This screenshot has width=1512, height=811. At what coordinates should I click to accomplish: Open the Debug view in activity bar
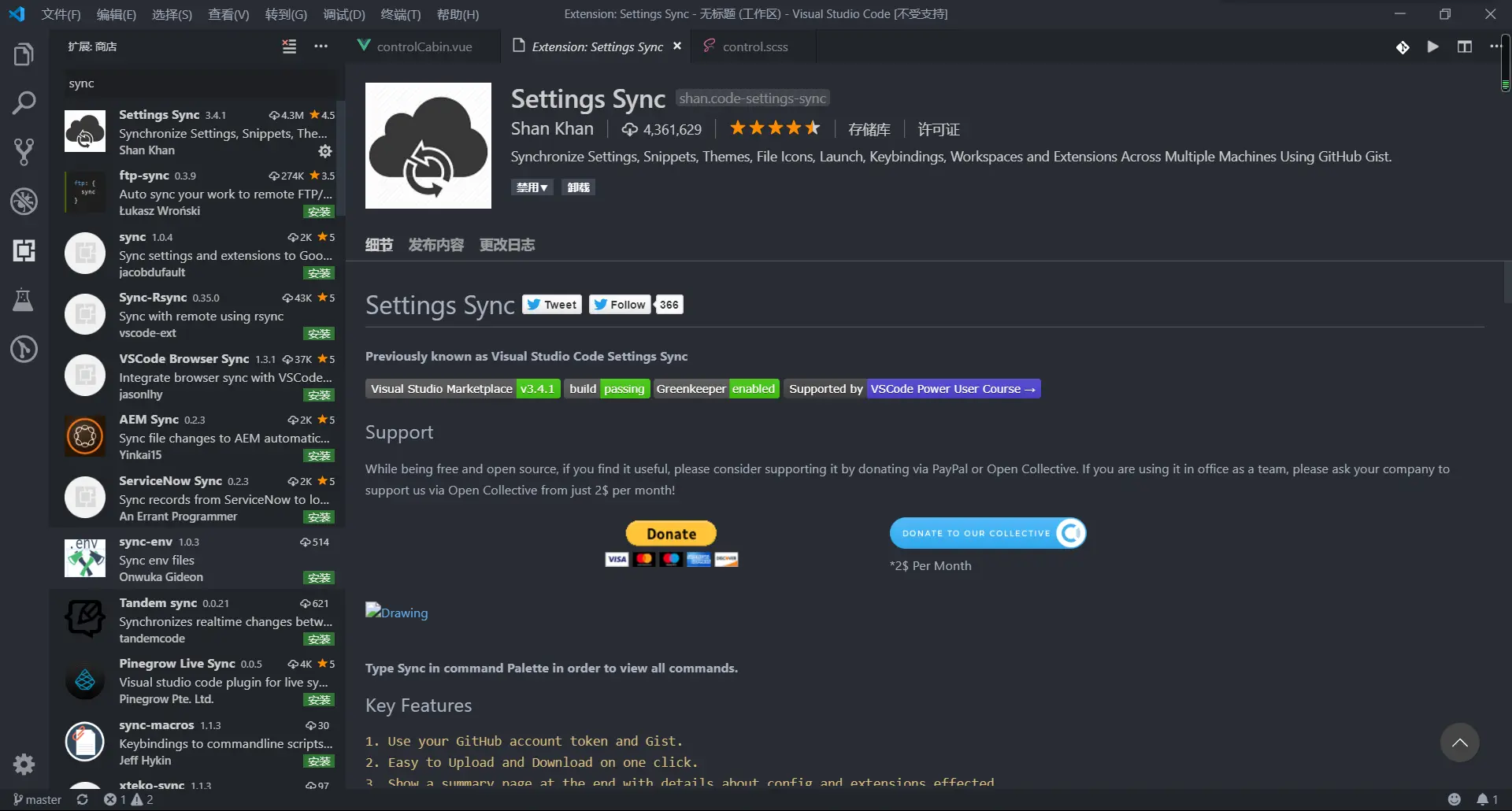point(24,202)
